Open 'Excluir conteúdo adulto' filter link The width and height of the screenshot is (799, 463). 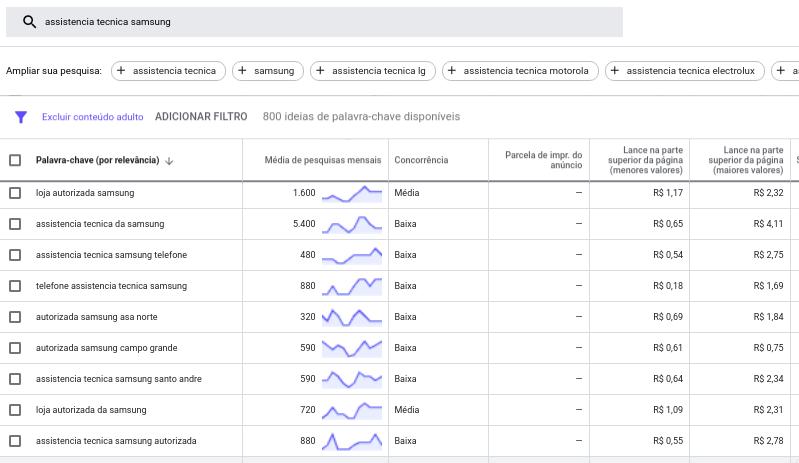point(93,117)
